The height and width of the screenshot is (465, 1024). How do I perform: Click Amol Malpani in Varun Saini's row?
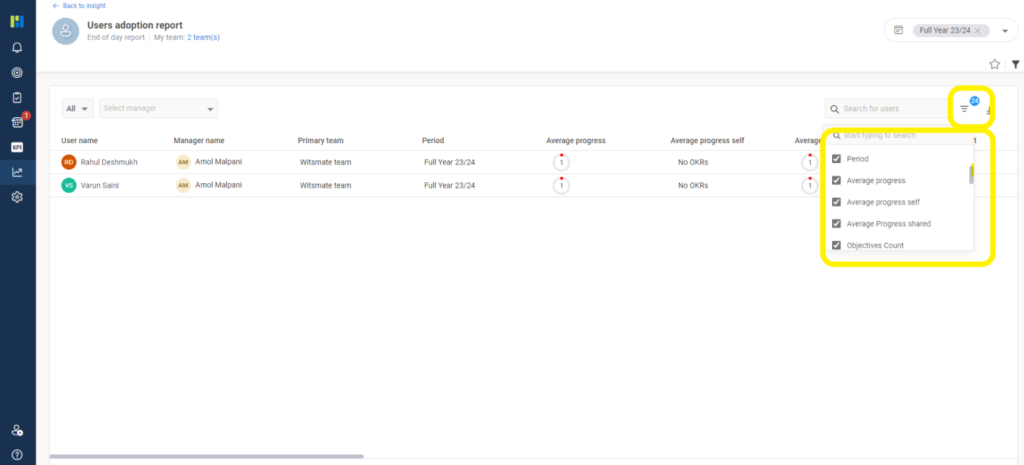click(x=219, y=185)
